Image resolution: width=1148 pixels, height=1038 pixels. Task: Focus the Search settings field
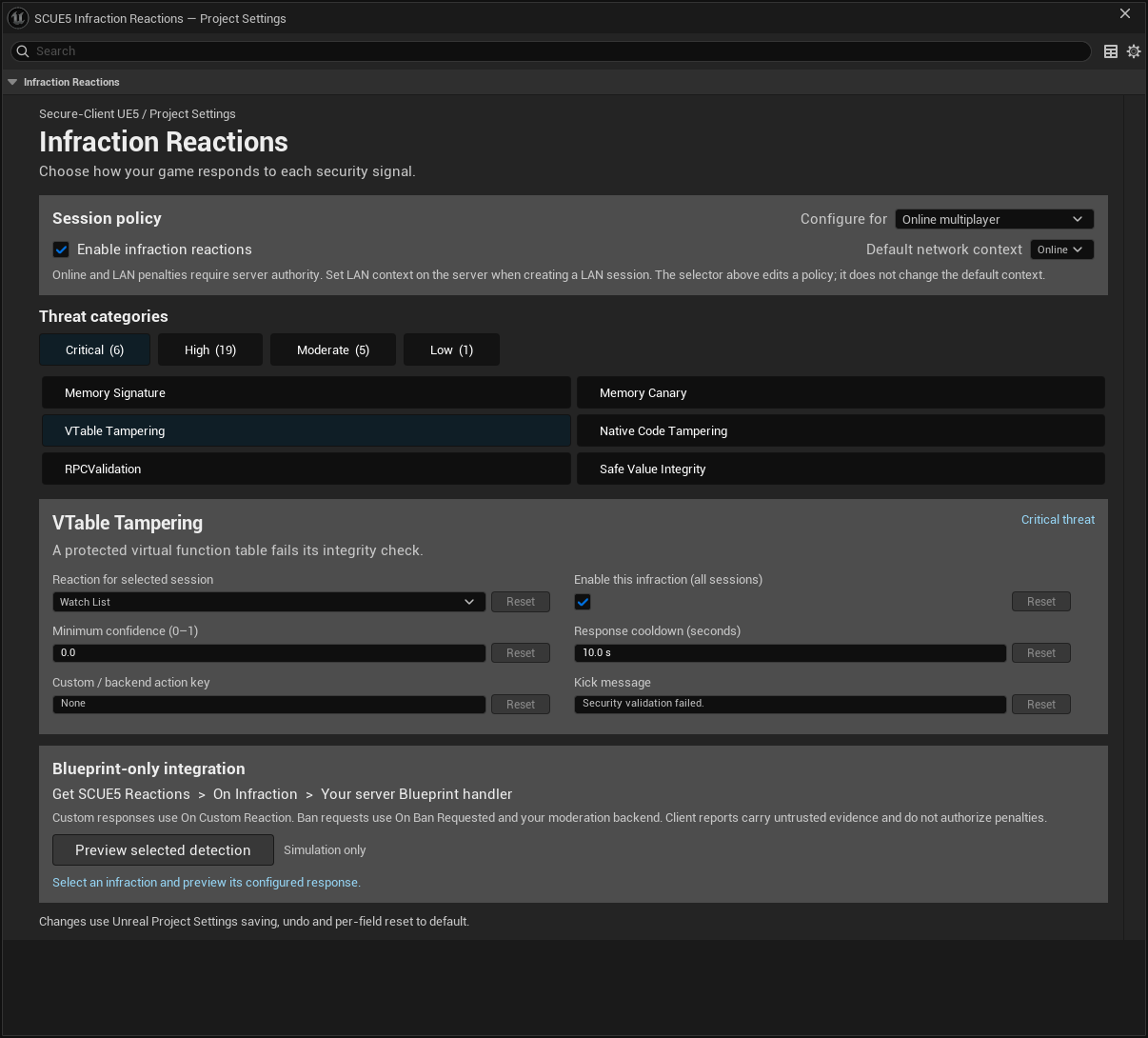click(550, 51)
